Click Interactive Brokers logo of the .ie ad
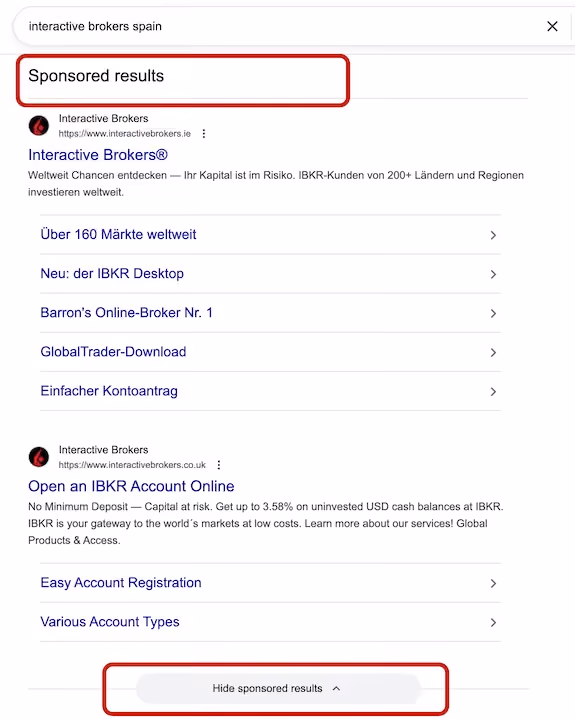This screenshot has height=719, width=575. tap(39, 126)
